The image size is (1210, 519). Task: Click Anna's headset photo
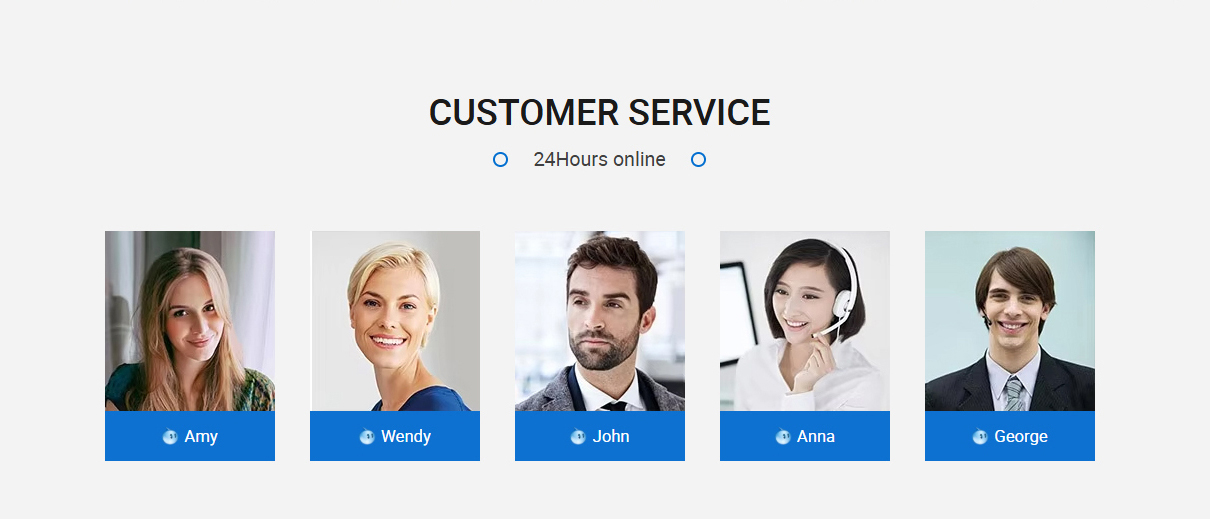[805, 321]
